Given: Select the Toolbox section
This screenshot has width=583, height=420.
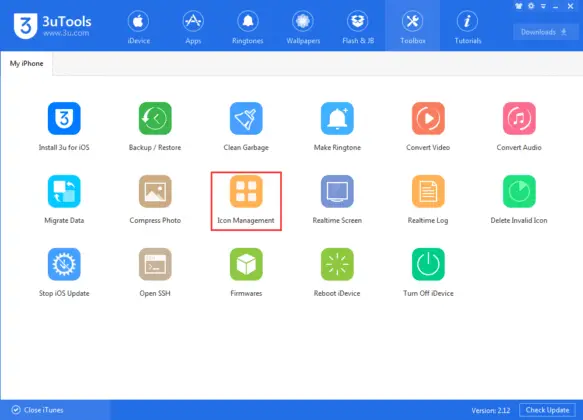Looking at the screenshot, I should point(413,27).
